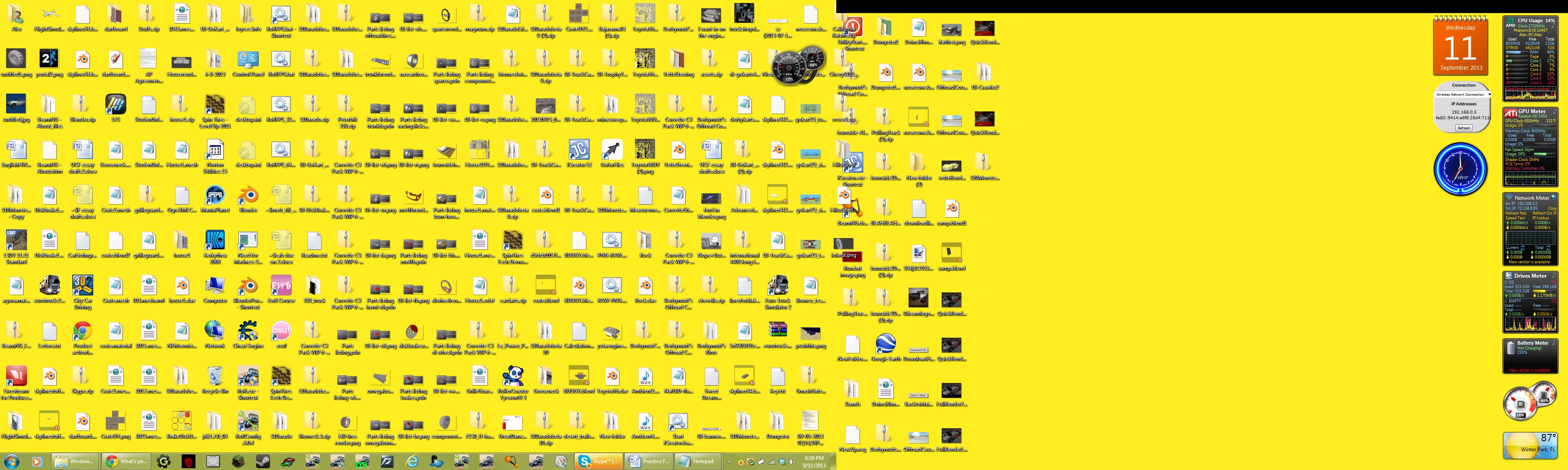Click the volume speaker tray icon
Viewport: 1568px width, 470px height.
tap(792, 462)
